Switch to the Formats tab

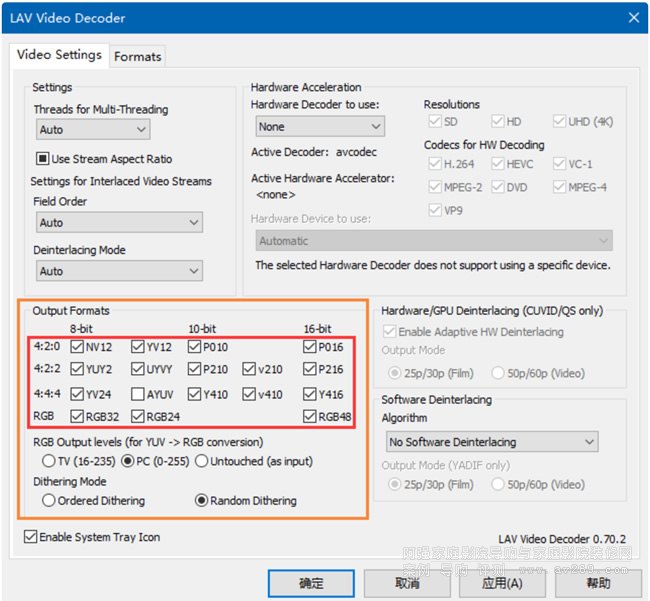138,56
